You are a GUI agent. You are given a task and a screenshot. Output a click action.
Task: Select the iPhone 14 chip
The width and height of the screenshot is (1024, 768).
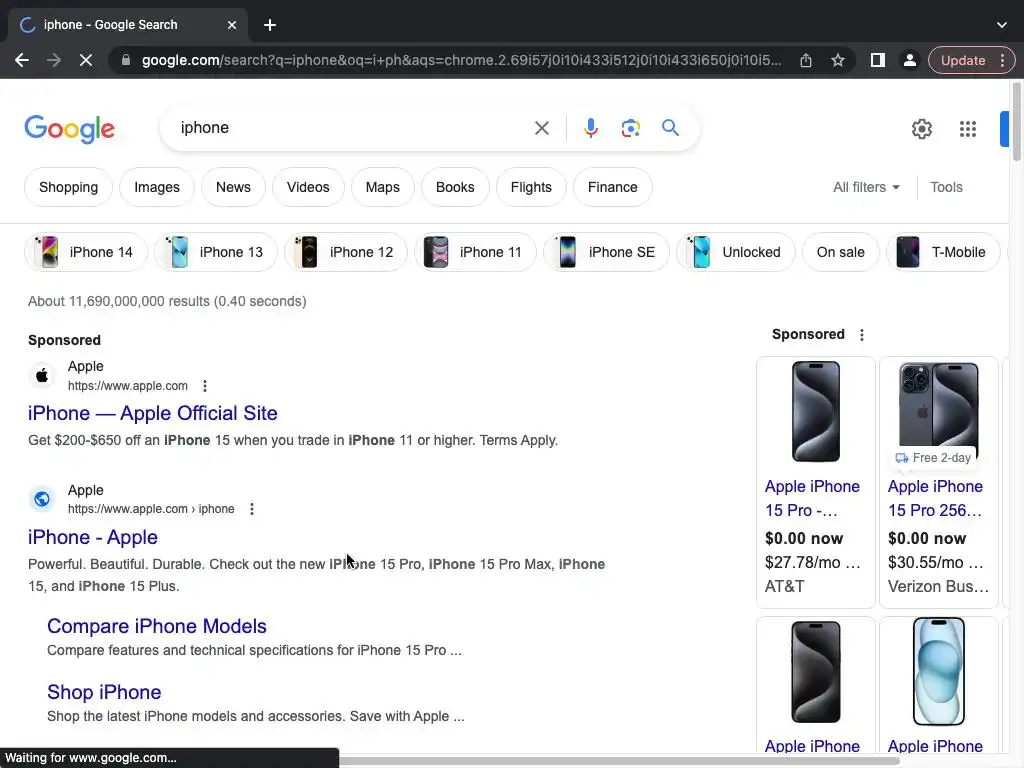click(86, 252)
